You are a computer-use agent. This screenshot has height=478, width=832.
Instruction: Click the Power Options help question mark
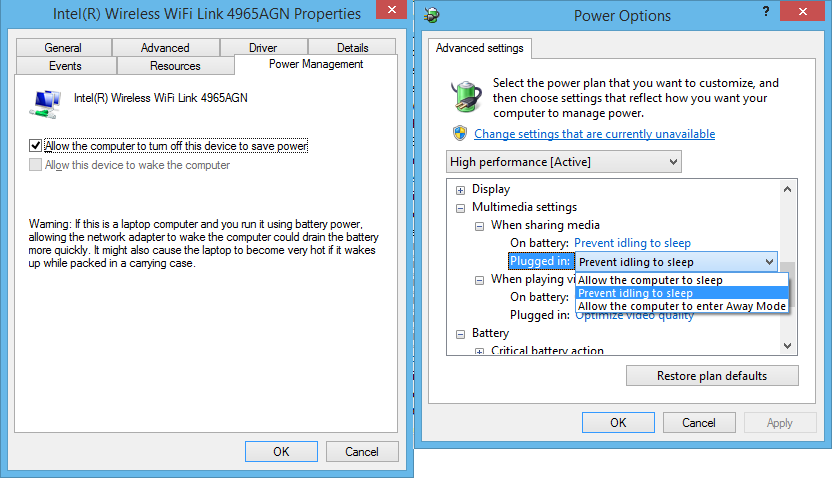766,11
